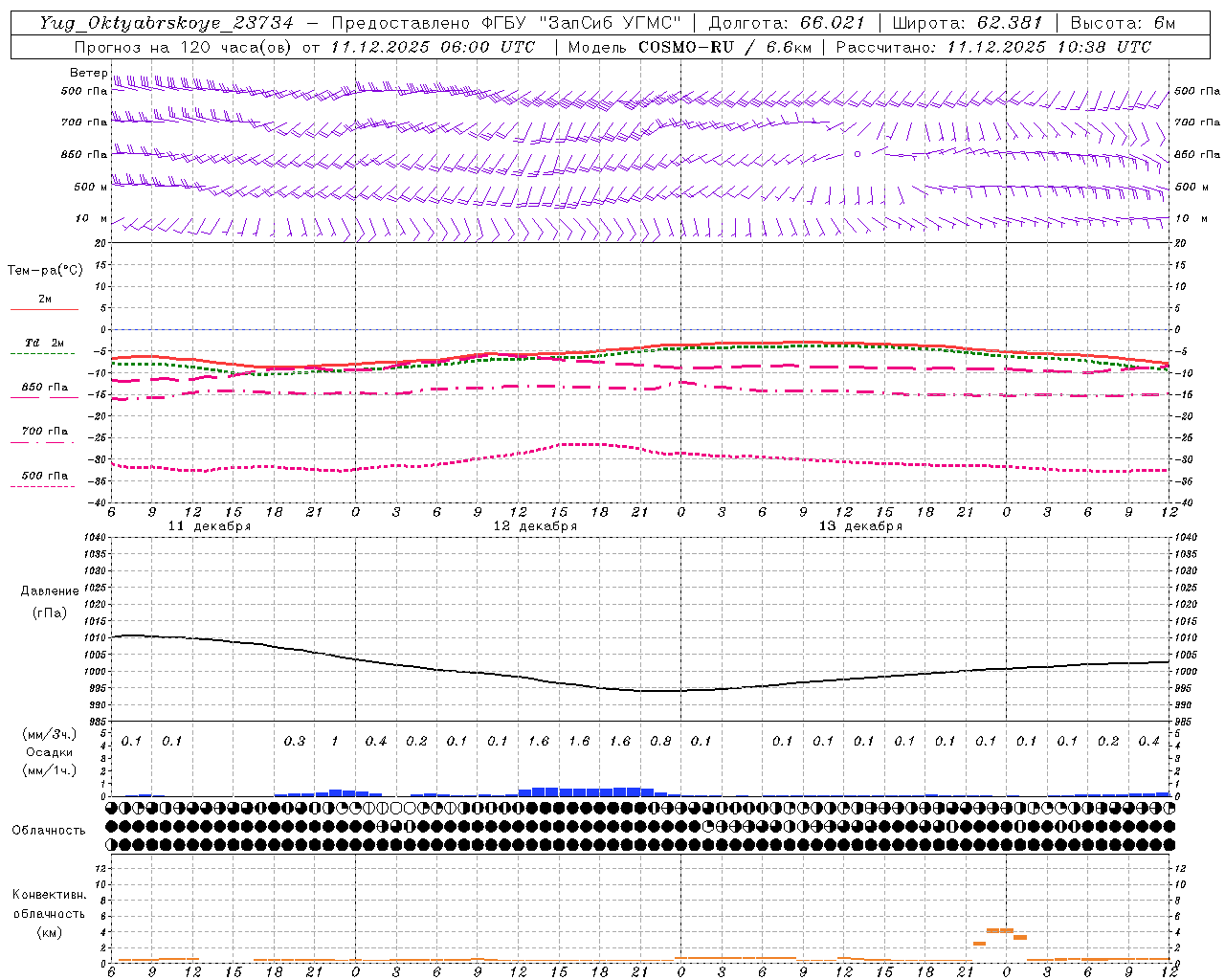Click the Облачность cloudiness label
1225x980 pixels.
(x=48, y=831)
